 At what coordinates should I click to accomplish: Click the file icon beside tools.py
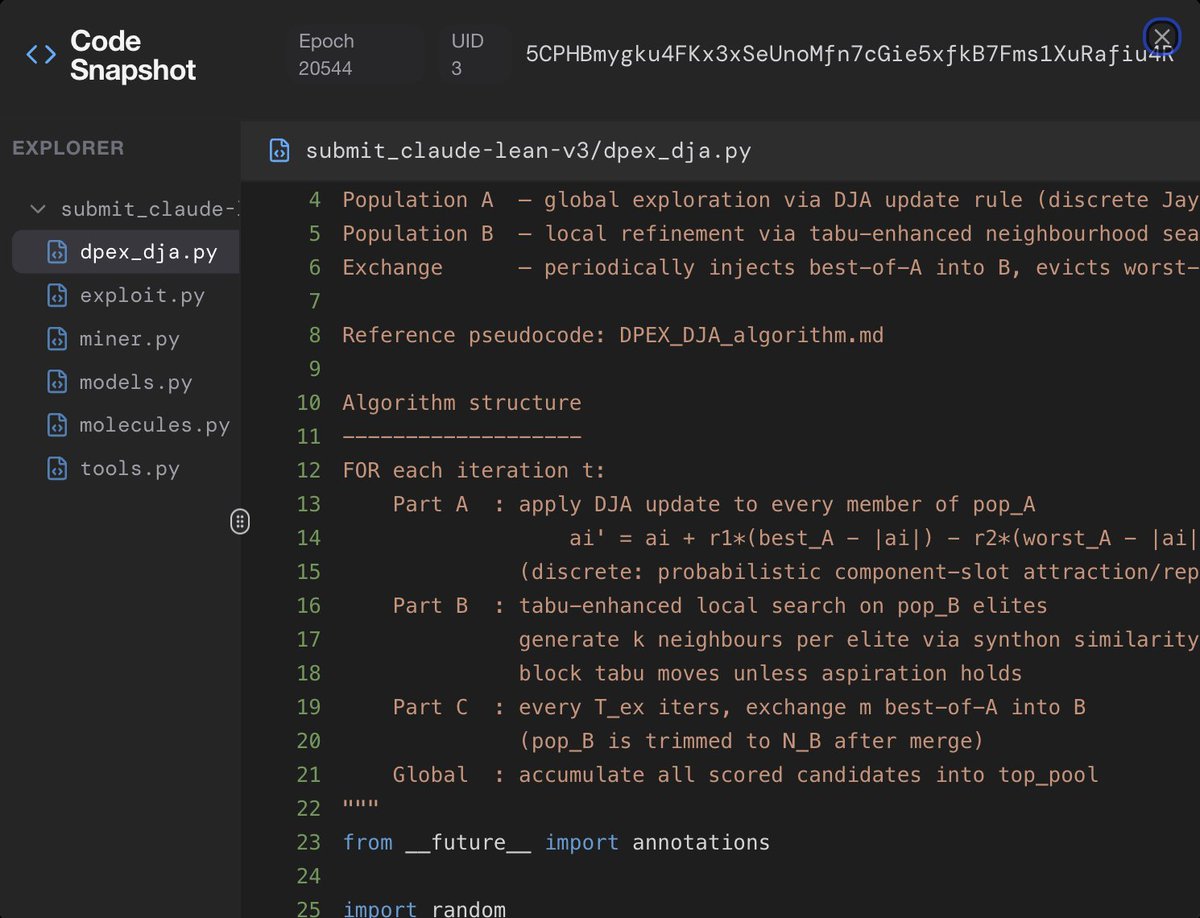tap(58, 468)
